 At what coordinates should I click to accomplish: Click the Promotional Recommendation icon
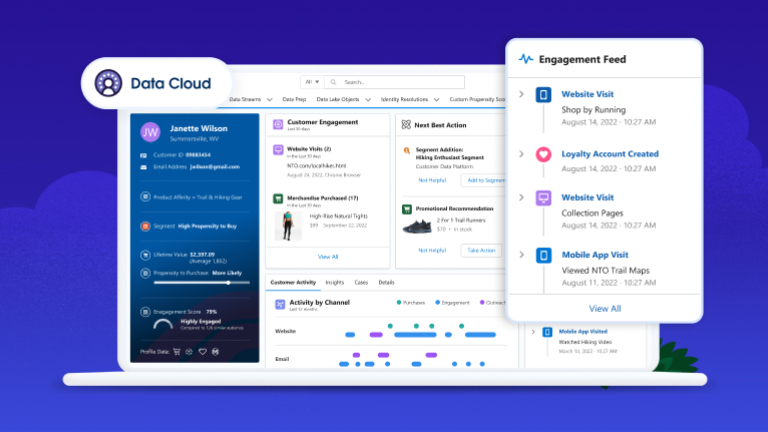coord(407,209)
